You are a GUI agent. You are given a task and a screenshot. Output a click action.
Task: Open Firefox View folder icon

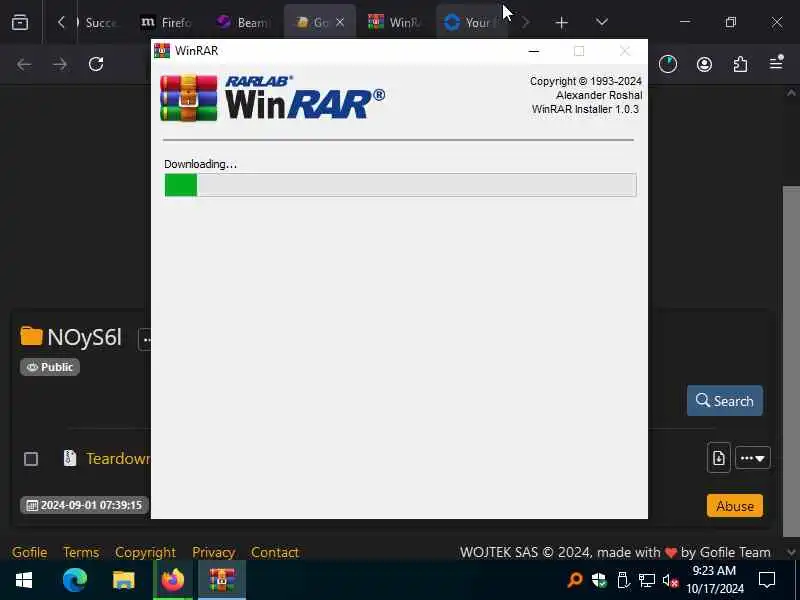pos(20,22)
